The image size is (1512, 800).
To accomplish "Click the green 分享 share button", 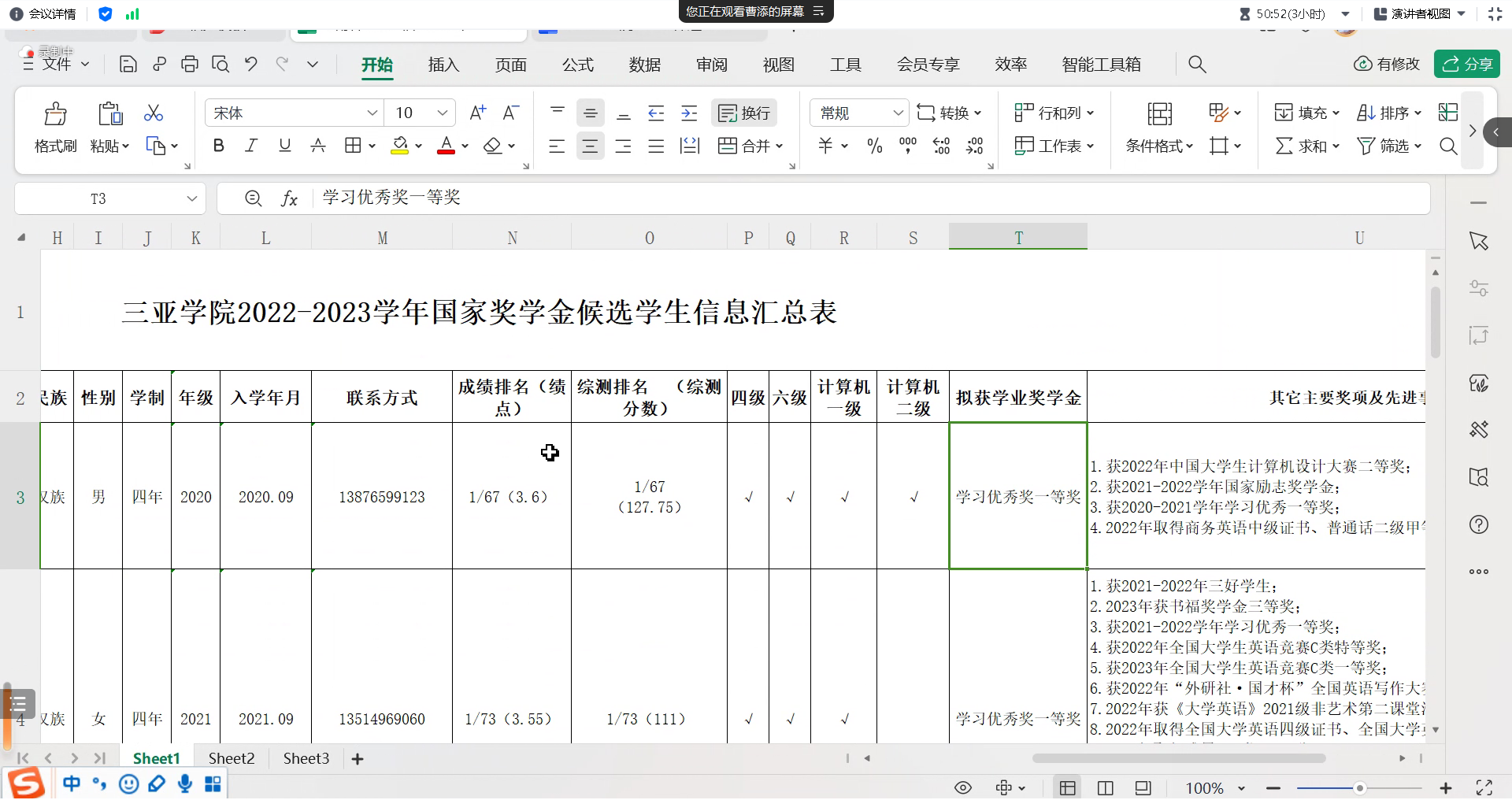I will pos(1466,65).
